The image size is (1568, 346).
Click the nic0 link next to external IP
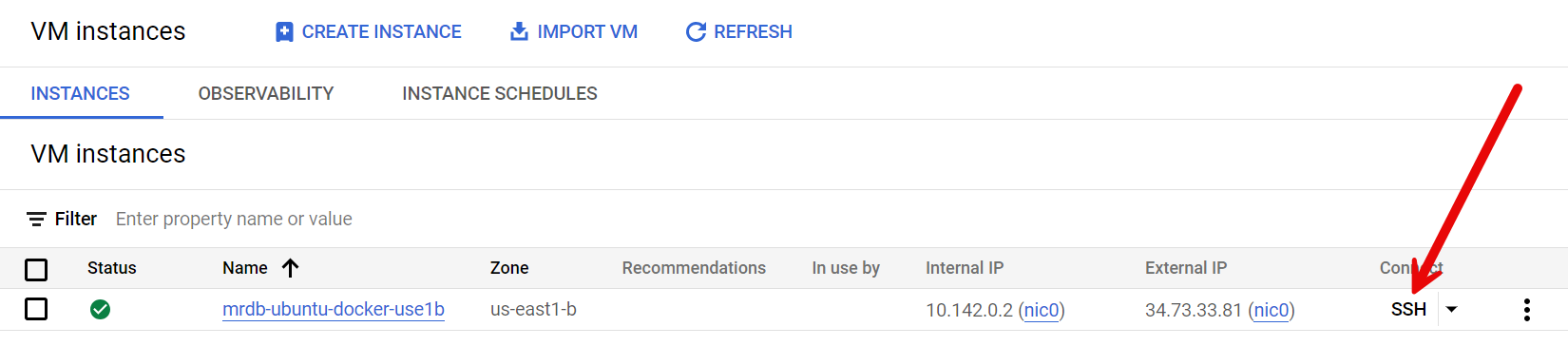pyautogui.click(x=1272, y=311)
